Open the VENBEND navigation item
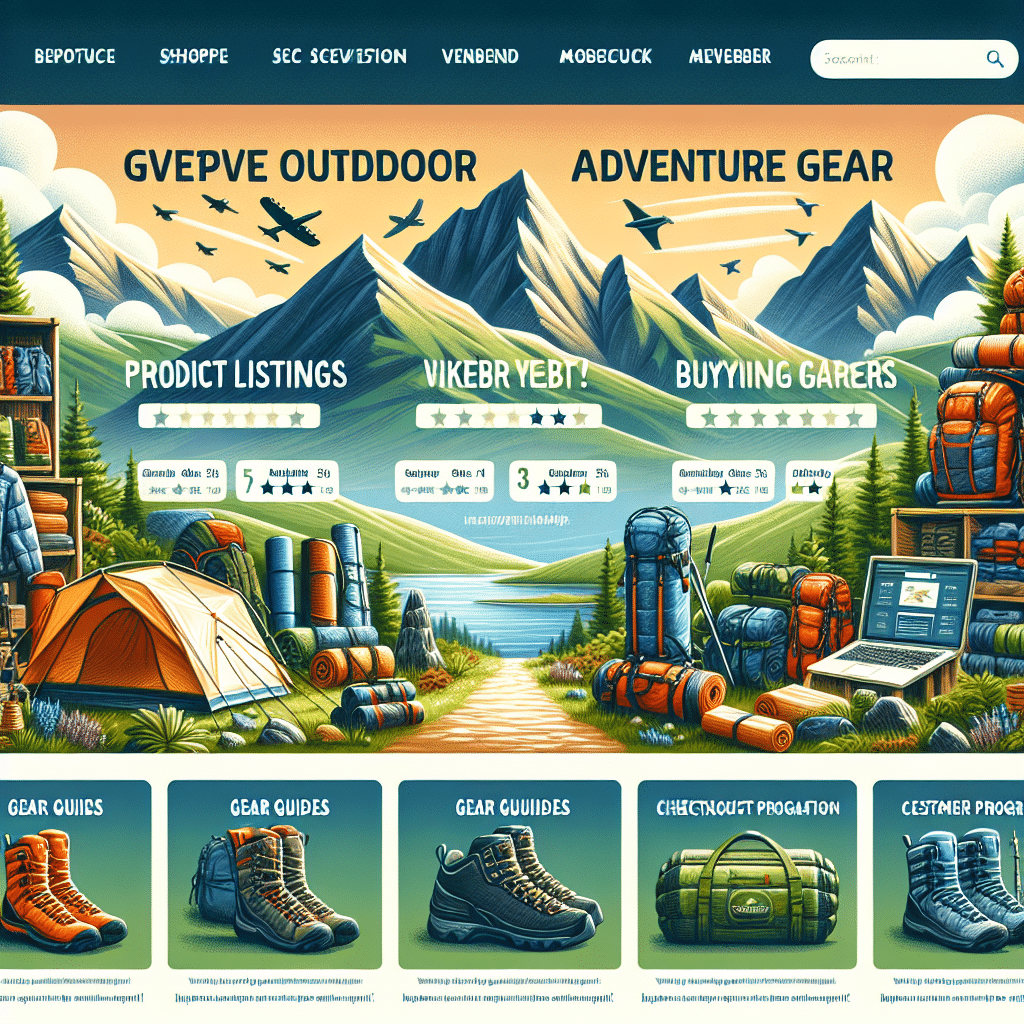 coord(480,57)
